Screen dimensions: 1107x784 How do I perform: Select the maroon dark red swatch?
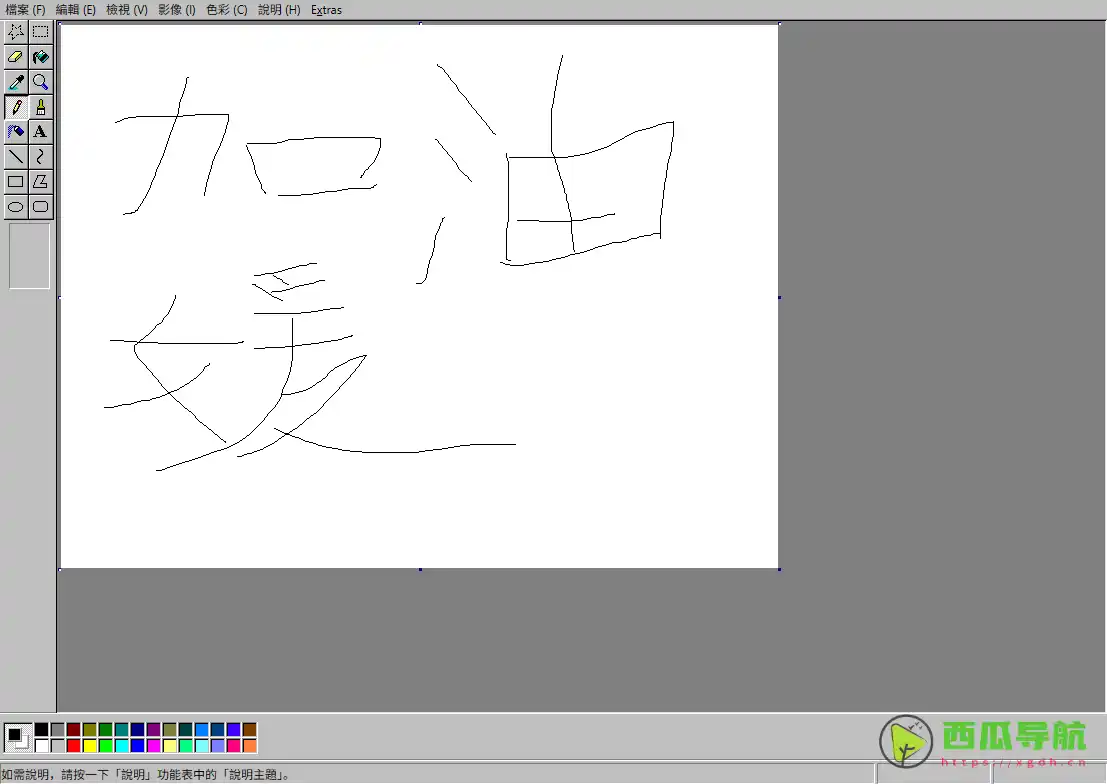(73, 730)
